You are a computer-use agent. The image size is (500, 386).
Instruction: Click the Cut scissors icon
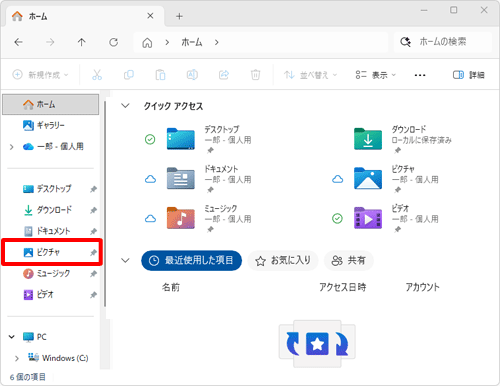coord(97,75)
